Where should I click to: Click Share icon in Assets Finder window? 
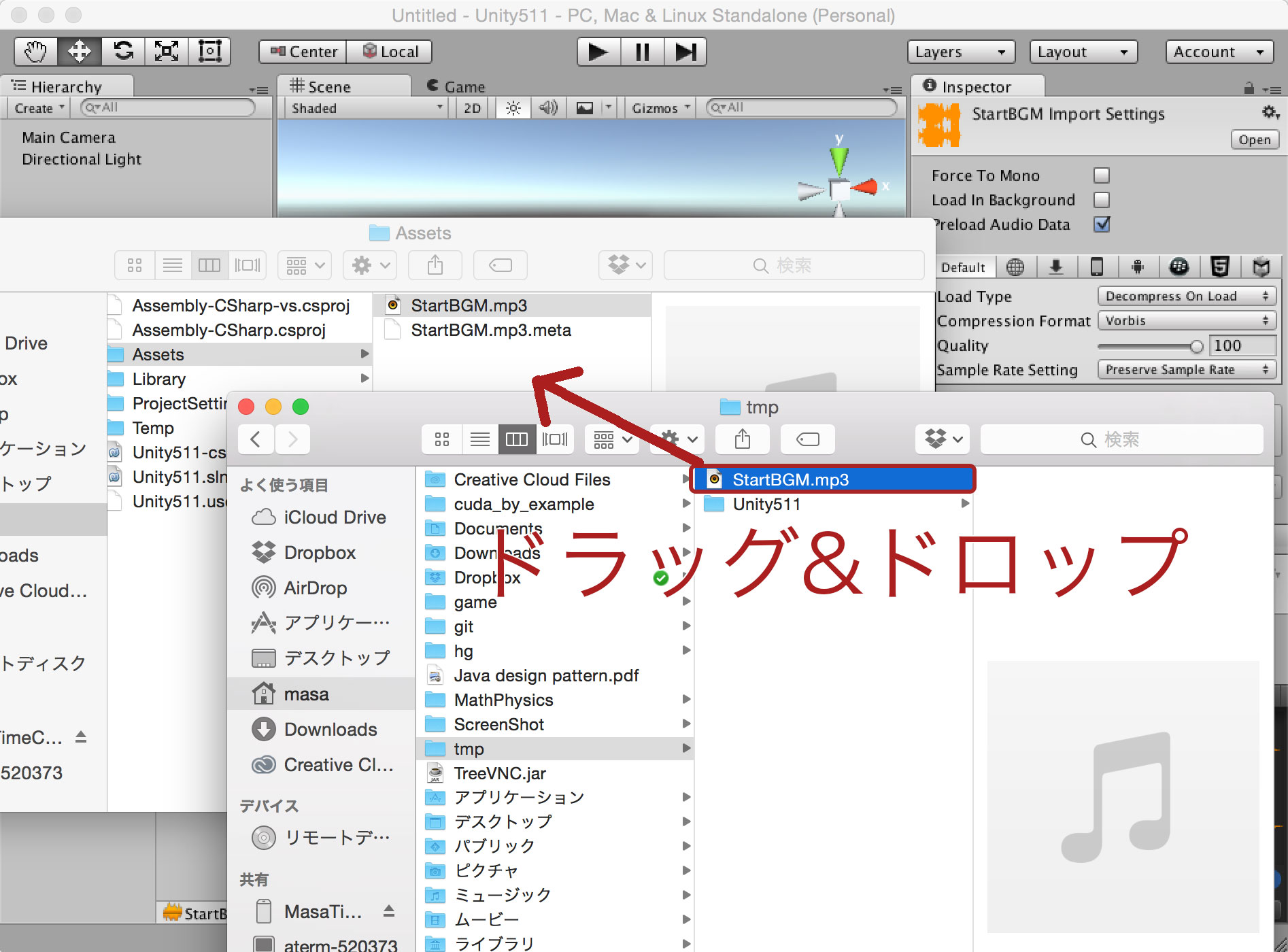tap(435, 265)
